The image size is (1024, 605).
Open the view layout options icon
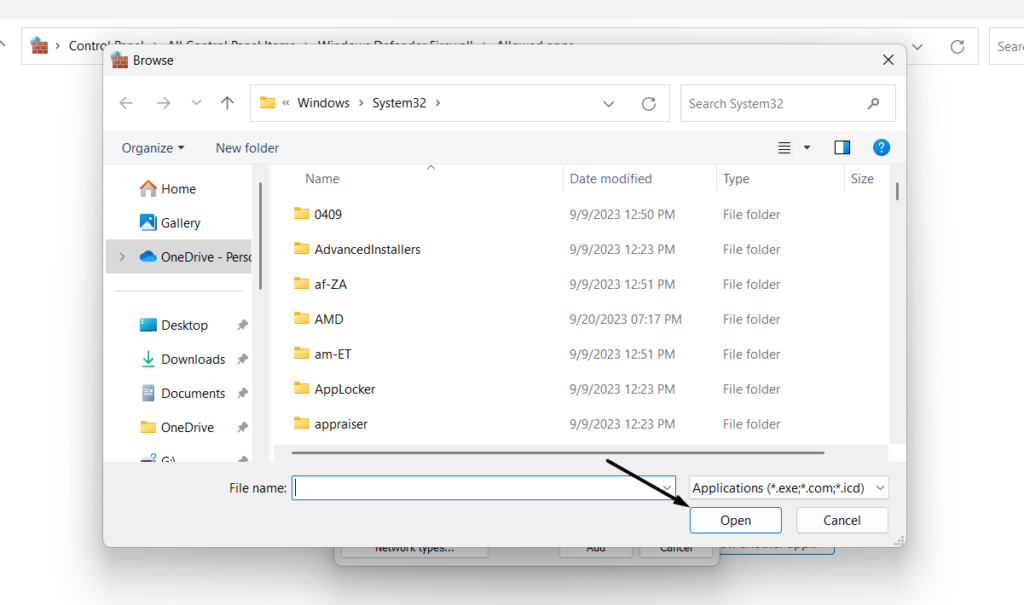pyautogui.click(x=785, y=147)
